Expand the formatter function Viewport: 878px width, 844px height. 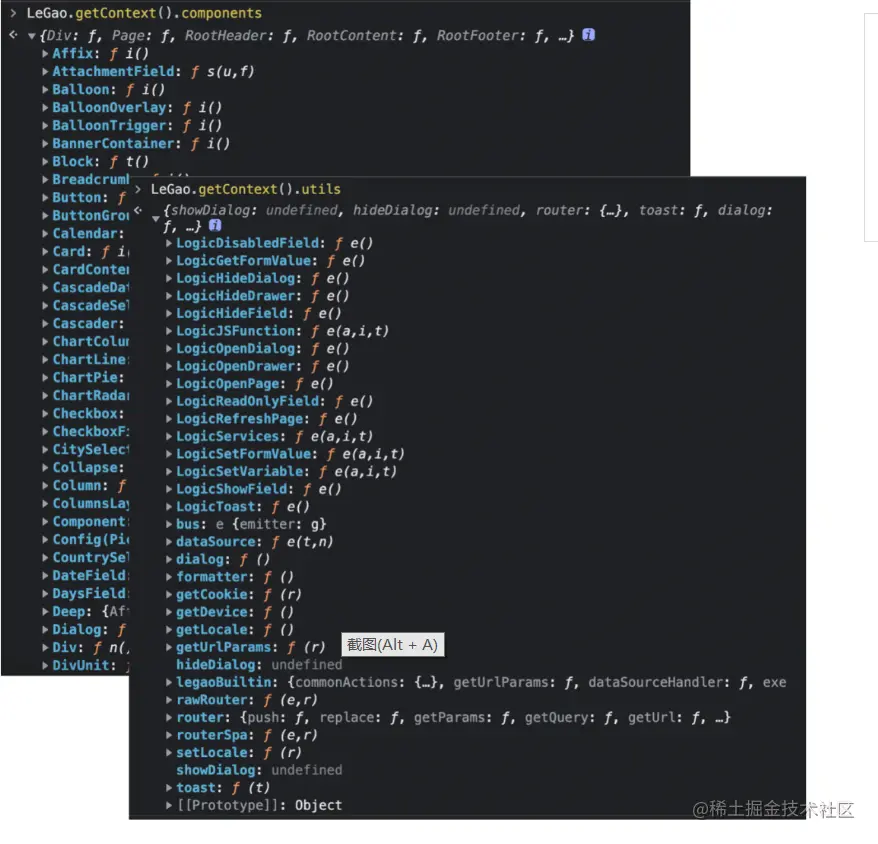[169, 577]
